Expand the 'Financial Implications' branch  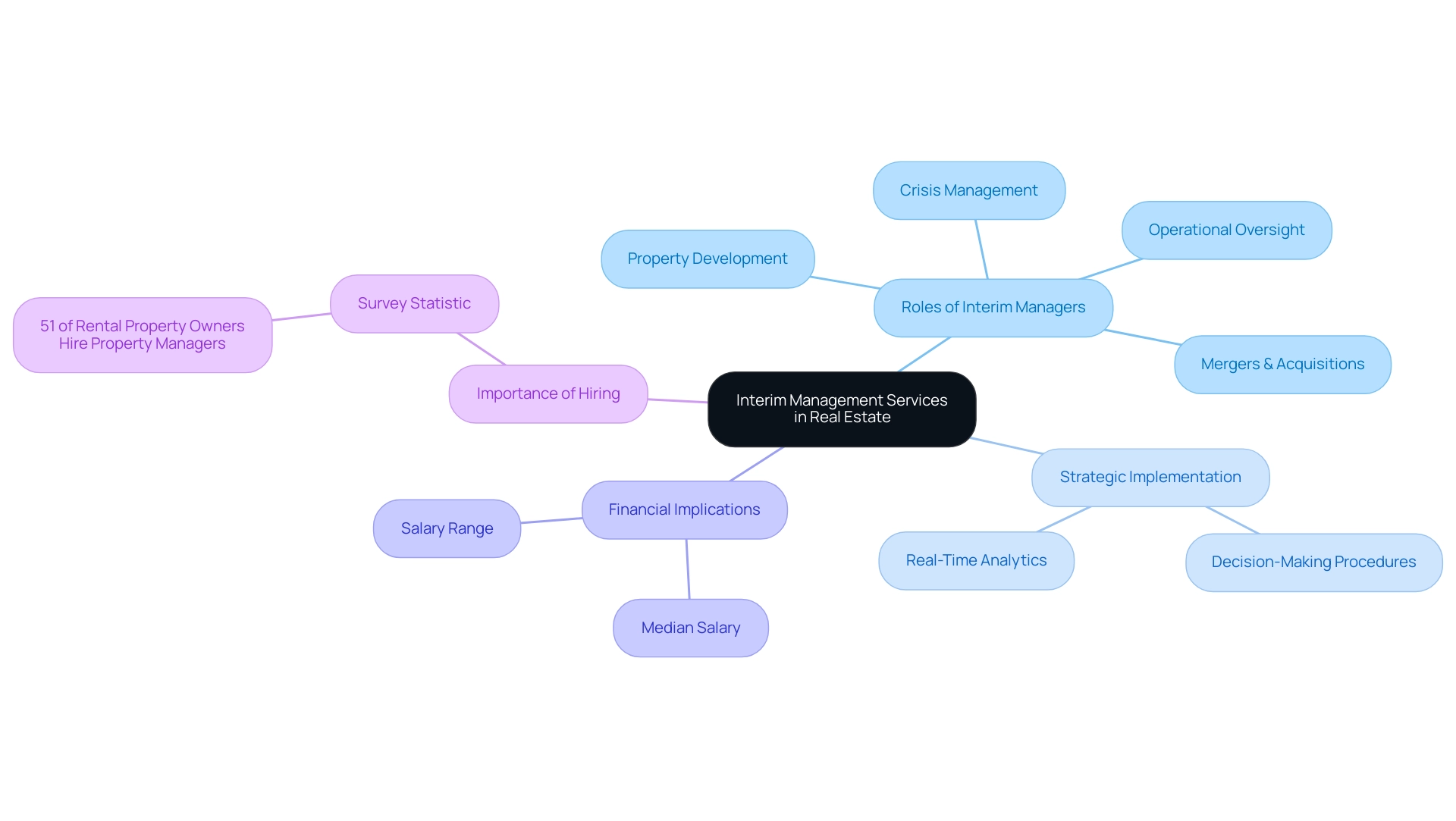point(684,509)
